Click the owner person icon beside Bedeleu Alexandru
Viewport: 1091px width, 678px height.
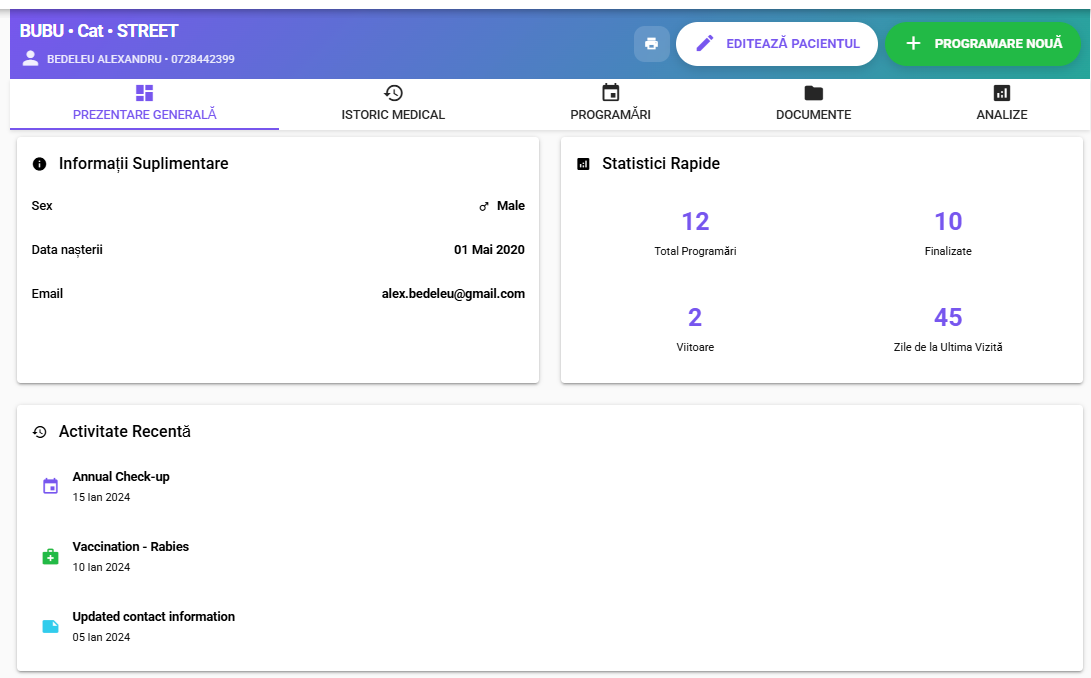coord(31,58)
